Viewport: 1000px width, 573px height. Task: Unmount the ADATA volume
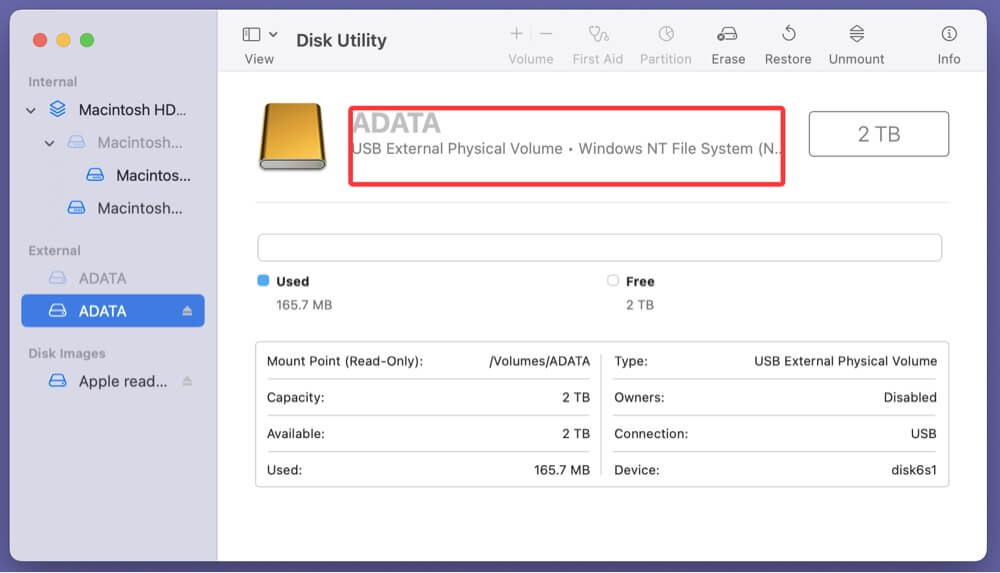pos(856,45)
